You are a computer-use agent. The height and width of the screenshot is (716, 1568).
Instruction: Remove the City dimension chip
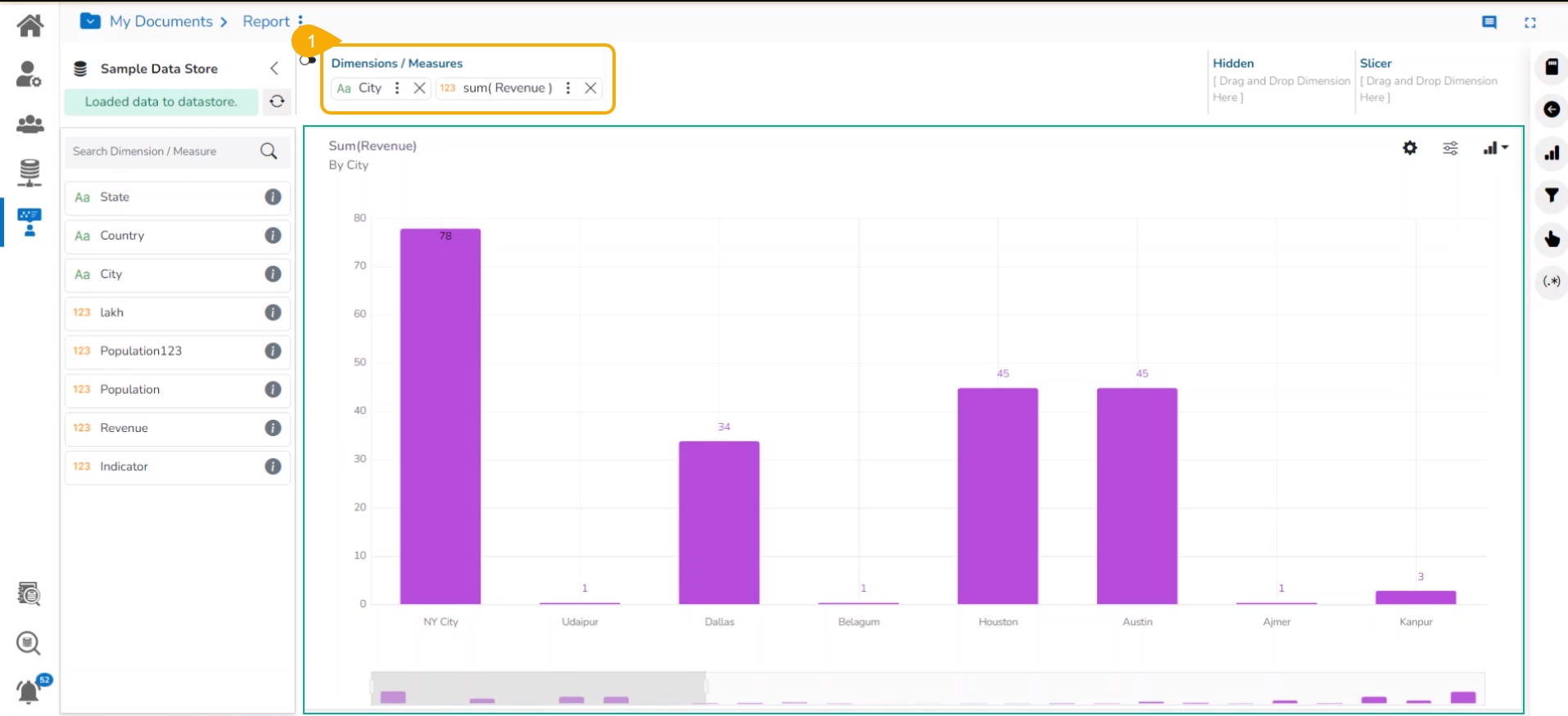click(x=419, y=88)
